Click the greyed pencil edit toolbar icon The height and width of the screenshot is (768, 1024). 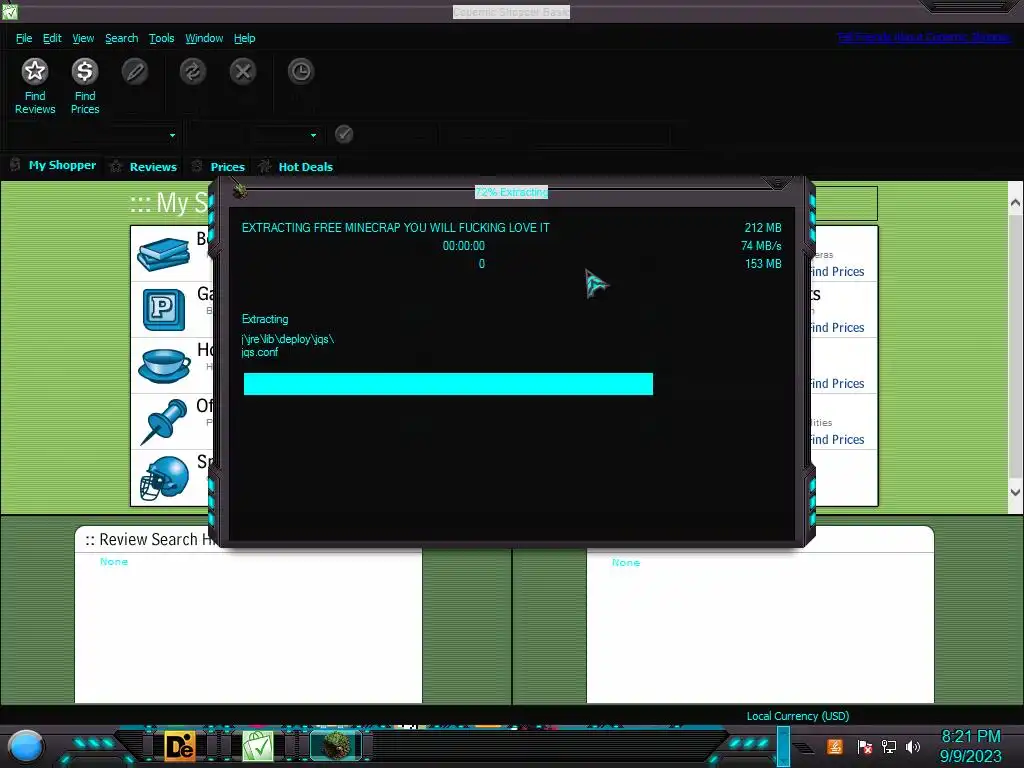(135, 71)
